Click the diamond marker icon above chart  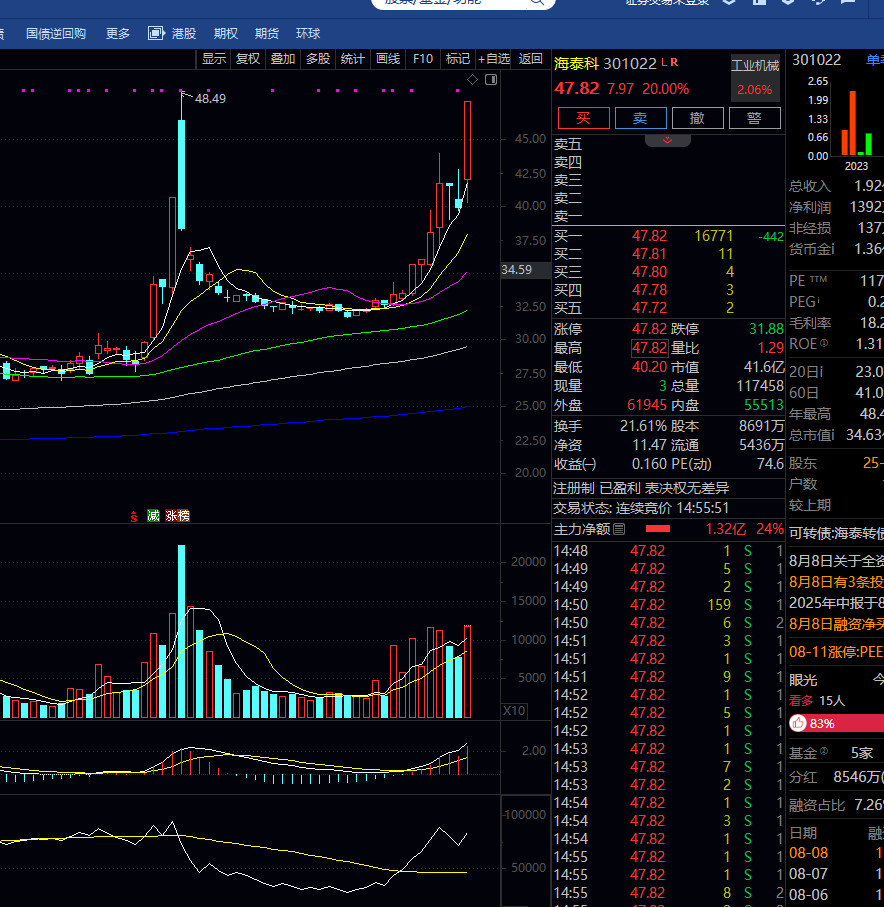click(x=473, y=80)
